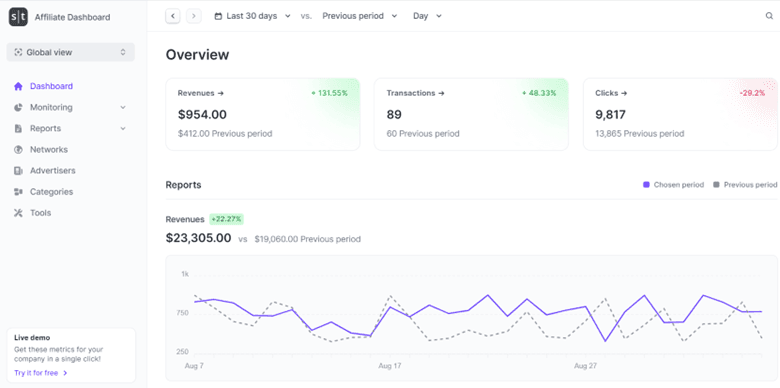Toggle the Previous period legend swatch
This screenshot has width=780, height=388.
(x=716, y=185)
